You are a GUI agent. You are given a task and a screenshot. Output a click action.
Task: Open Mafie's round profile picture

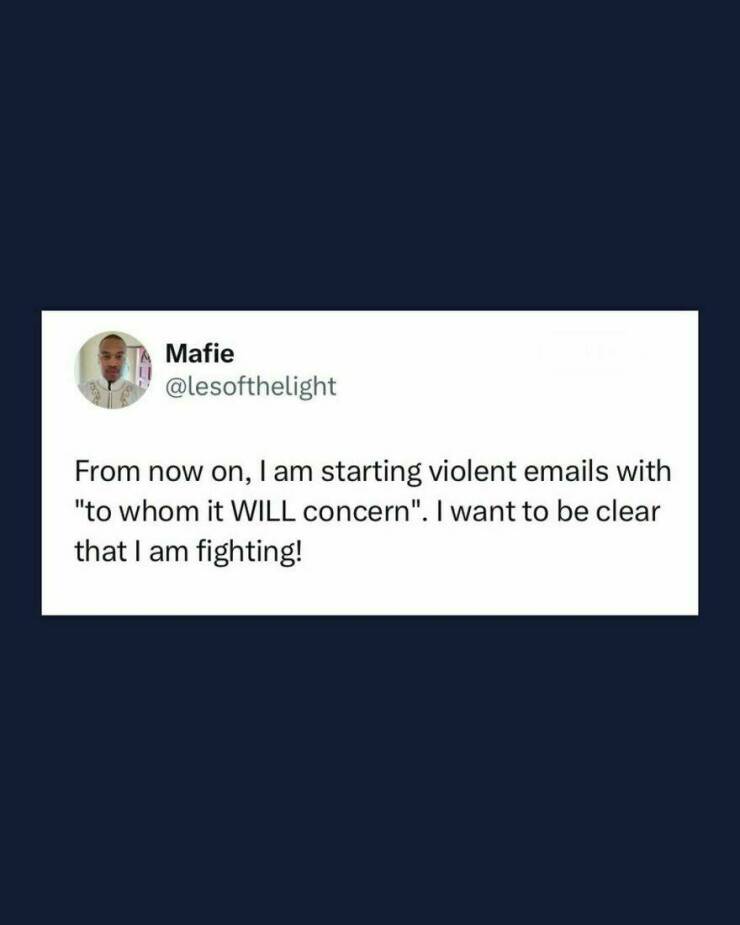(x=113, y=370)
